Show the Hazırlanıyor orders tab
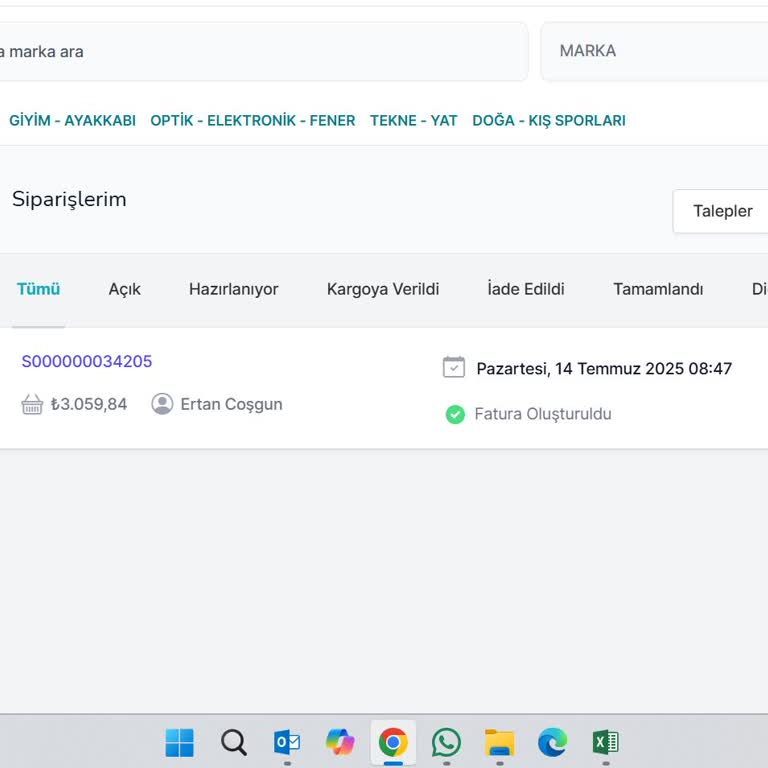The image size is (768, 768). [x=233, y=289]
